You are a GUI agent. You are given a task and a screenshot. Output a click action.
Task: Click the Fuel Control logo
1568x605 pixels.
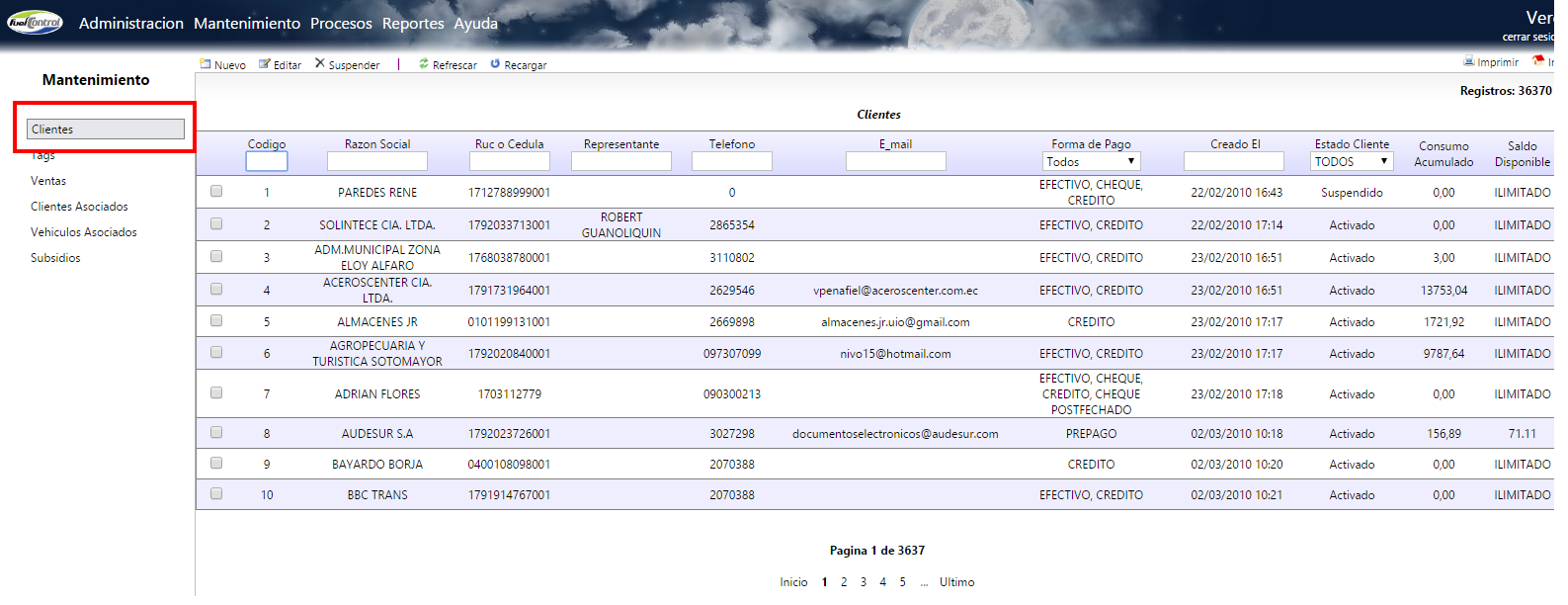(35, 22)
